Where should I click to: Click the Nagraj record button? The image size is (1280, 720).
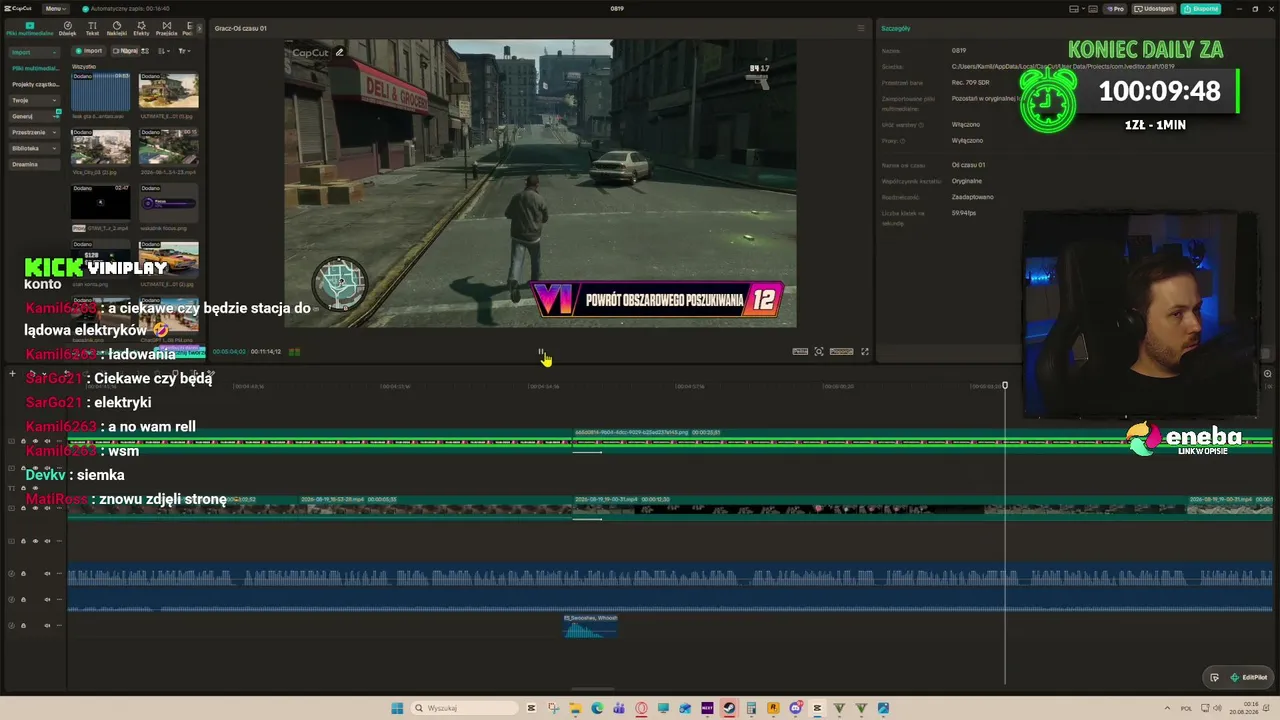pyautogui.click(x=125, y=51)
